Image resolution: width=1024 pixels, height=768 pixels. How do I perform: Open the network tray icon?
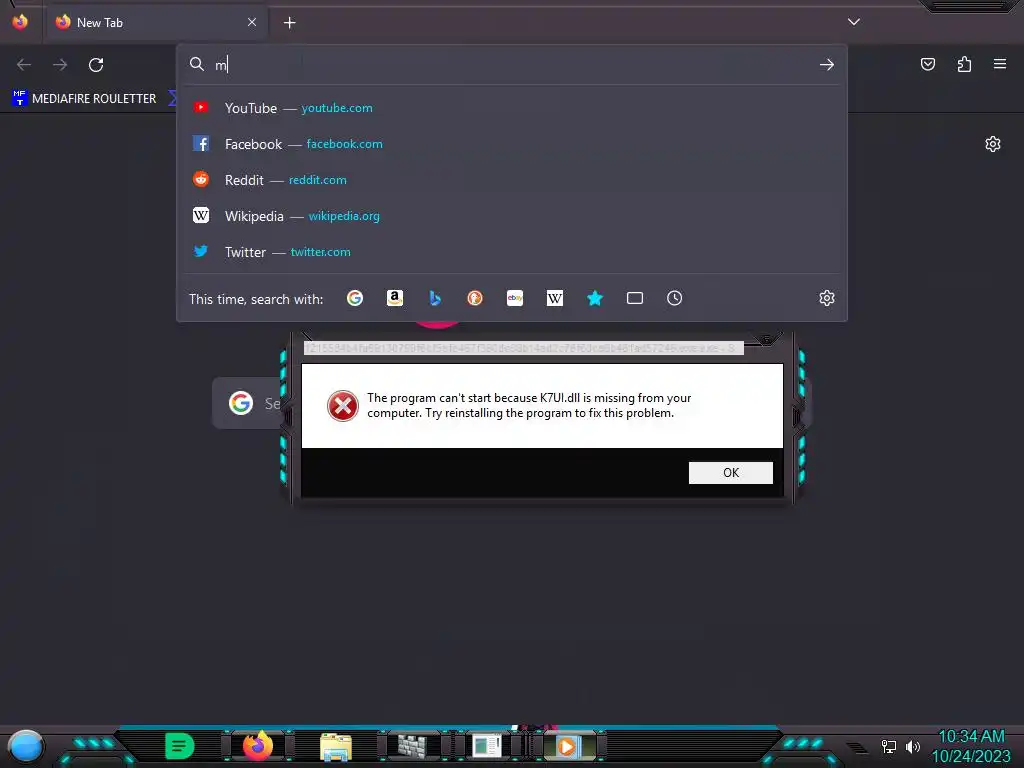889,746
